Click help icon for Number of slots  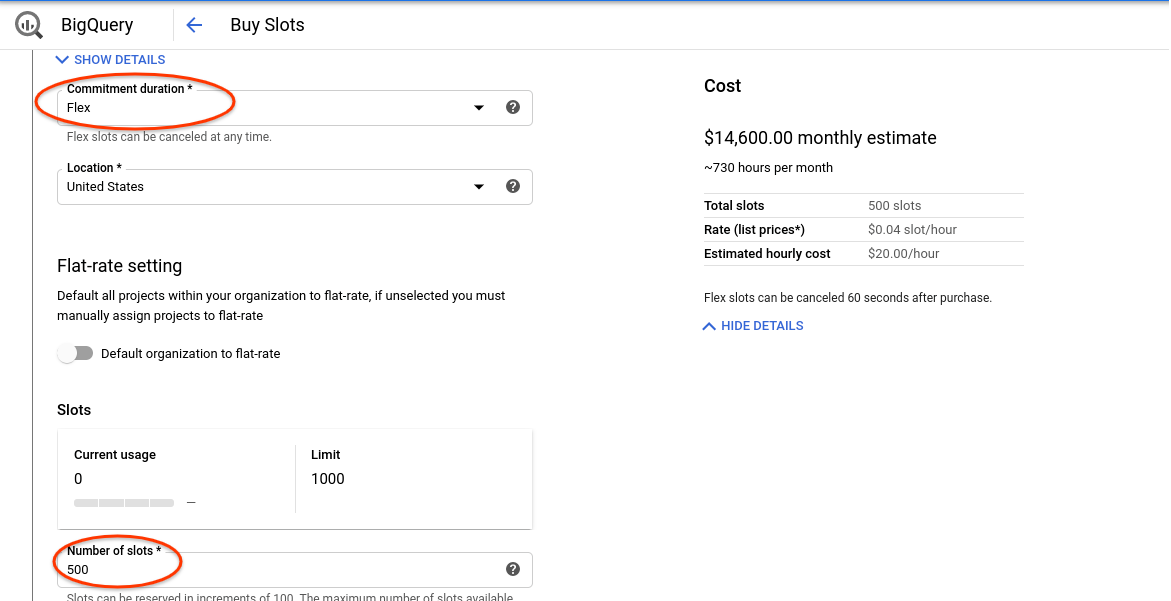(513, 569)
